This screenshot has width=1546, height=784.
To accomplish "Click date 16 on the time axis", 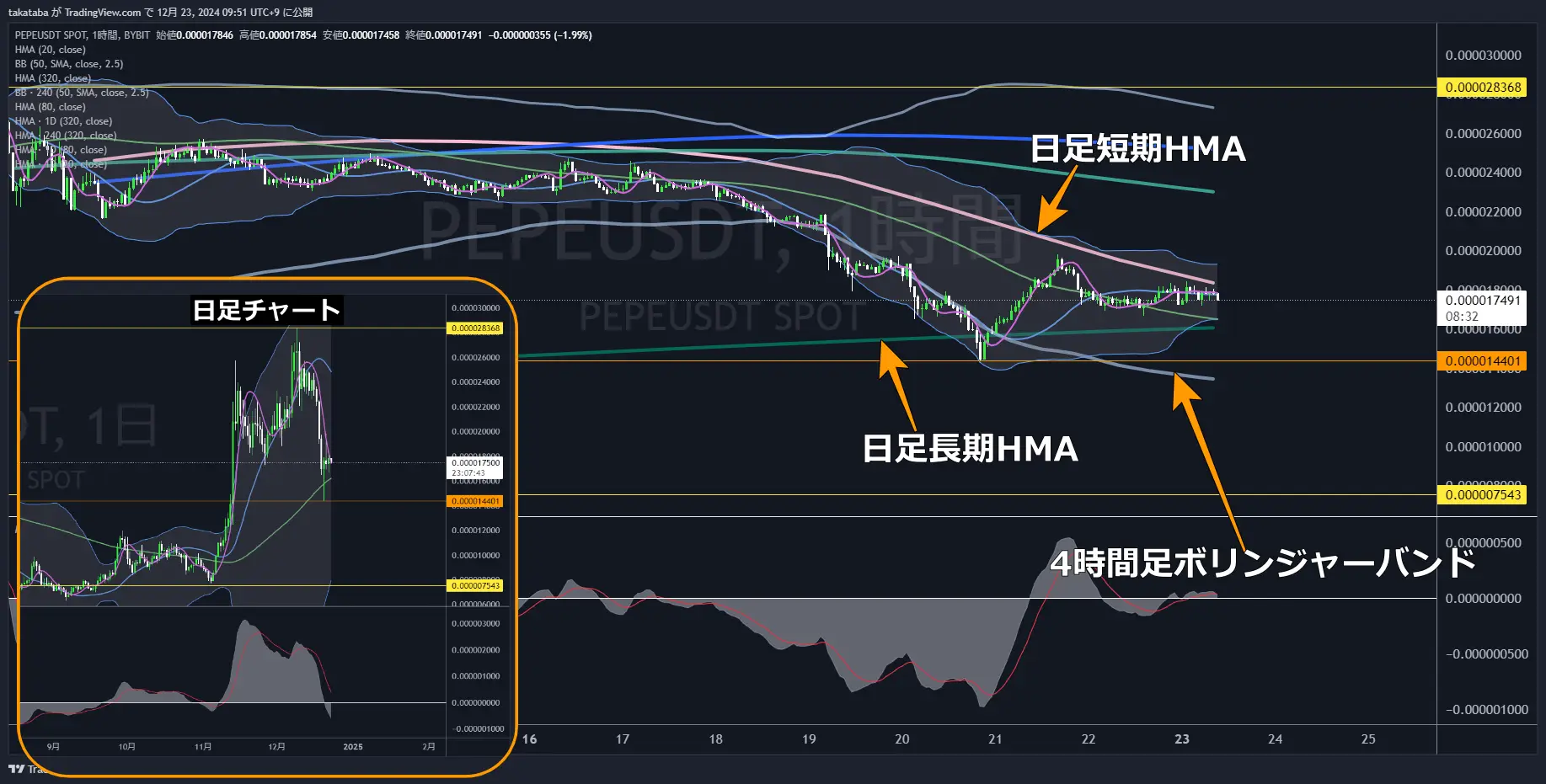I will (529, 739).
